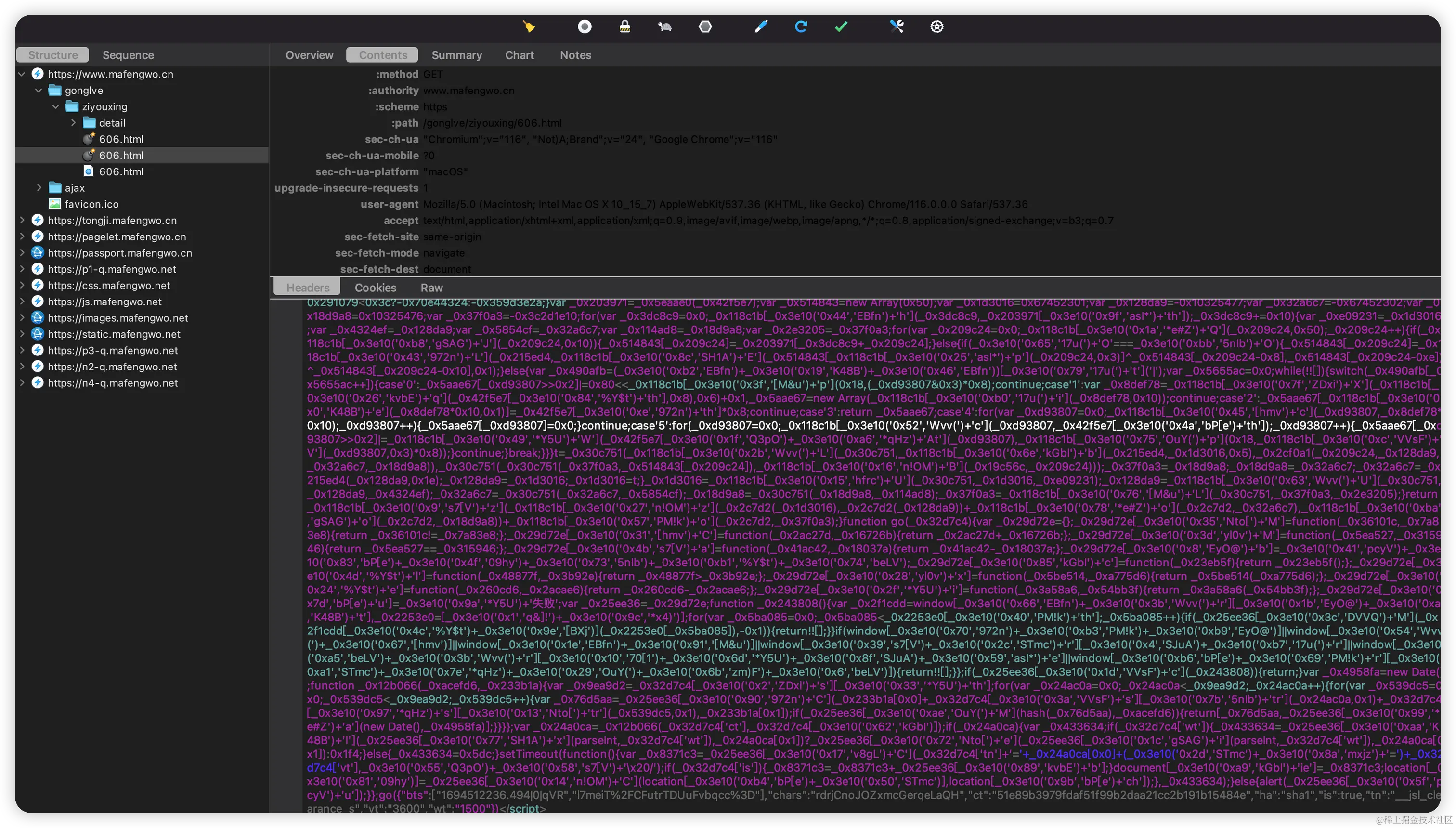The width and height of the screenshot is (1456, 828).
Task: Open the Summary view
Action: [456, 54]
